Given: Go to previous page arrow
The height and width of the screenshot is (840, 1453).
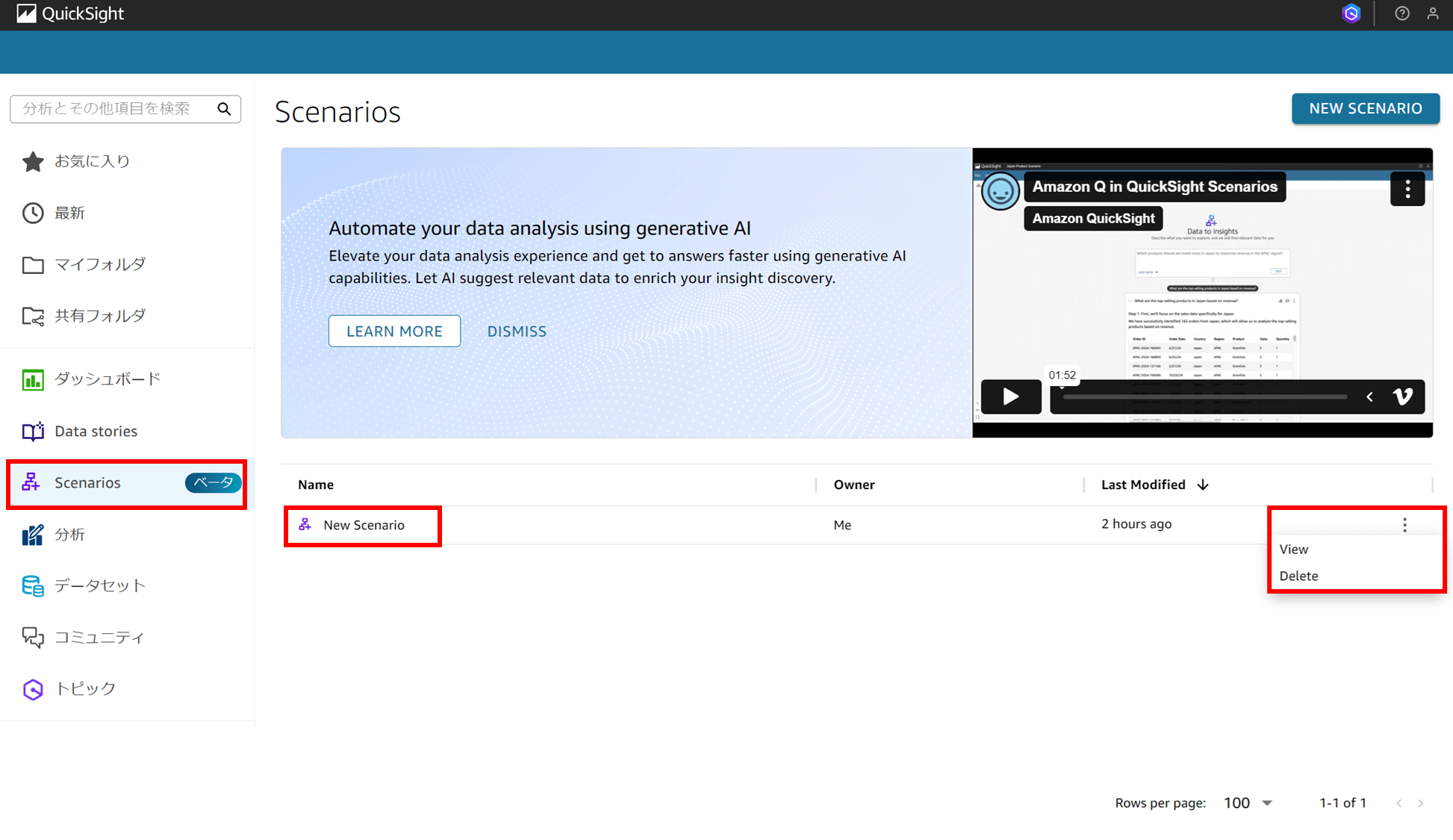Looking at the screenshot, I should pyautogui.click(x=1398, y=803).
